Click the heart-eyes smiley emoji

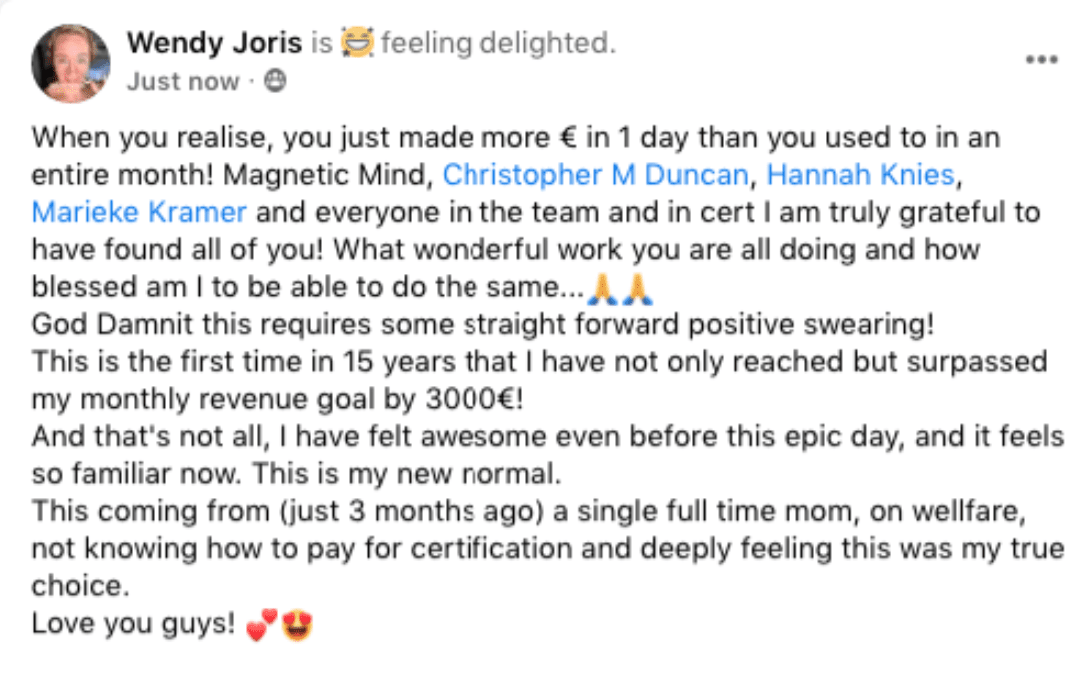click(x=298, y=627)
